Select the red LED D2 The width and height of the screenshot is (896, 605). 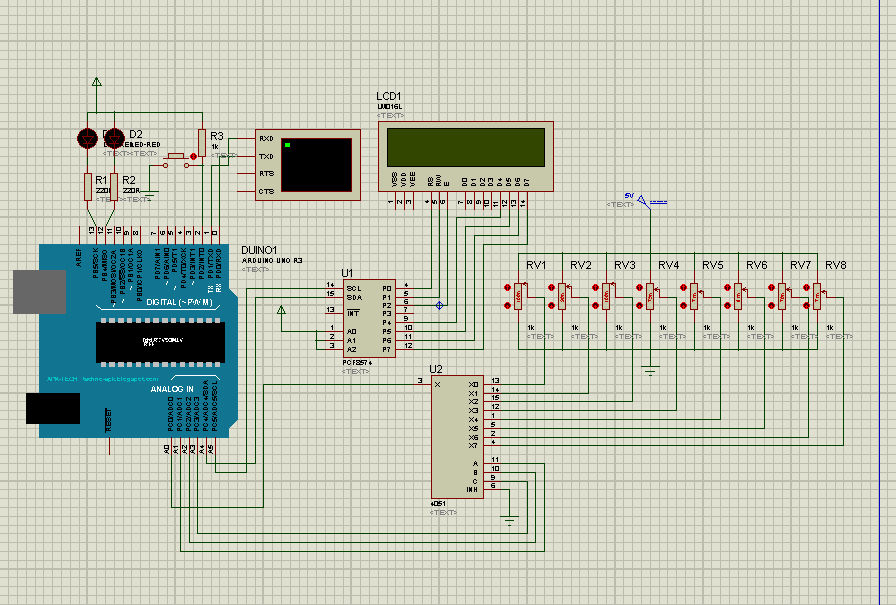tap(115, 140)
